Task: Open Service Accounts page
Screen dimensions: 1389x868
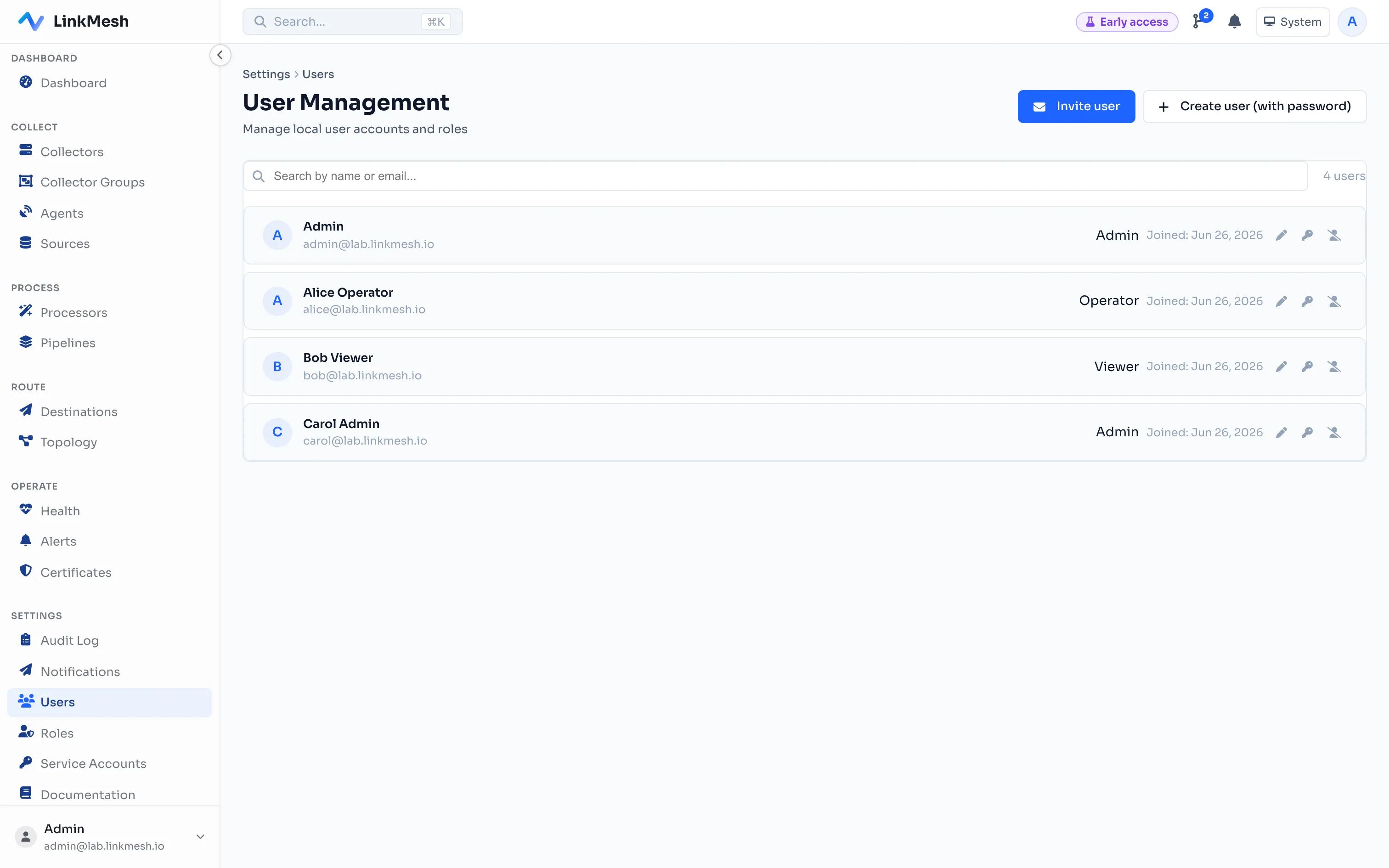Action: coord(109,763)
